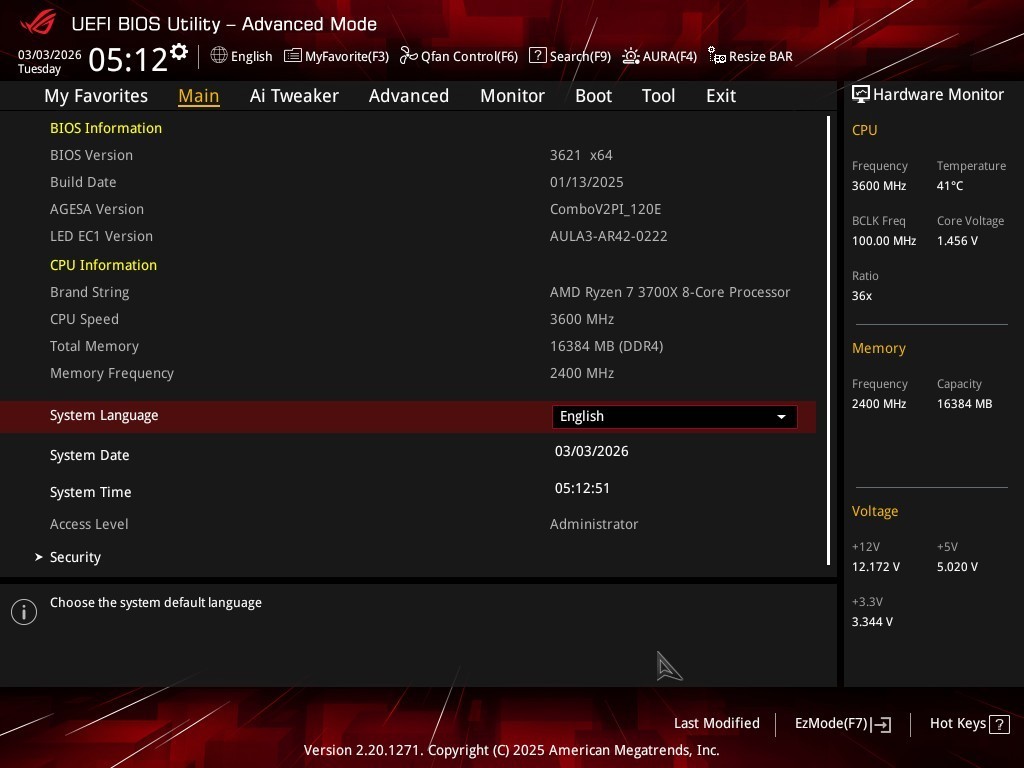Select the System Time label
The height and width of the screenshot is (768, 1024).
point(90,492)
